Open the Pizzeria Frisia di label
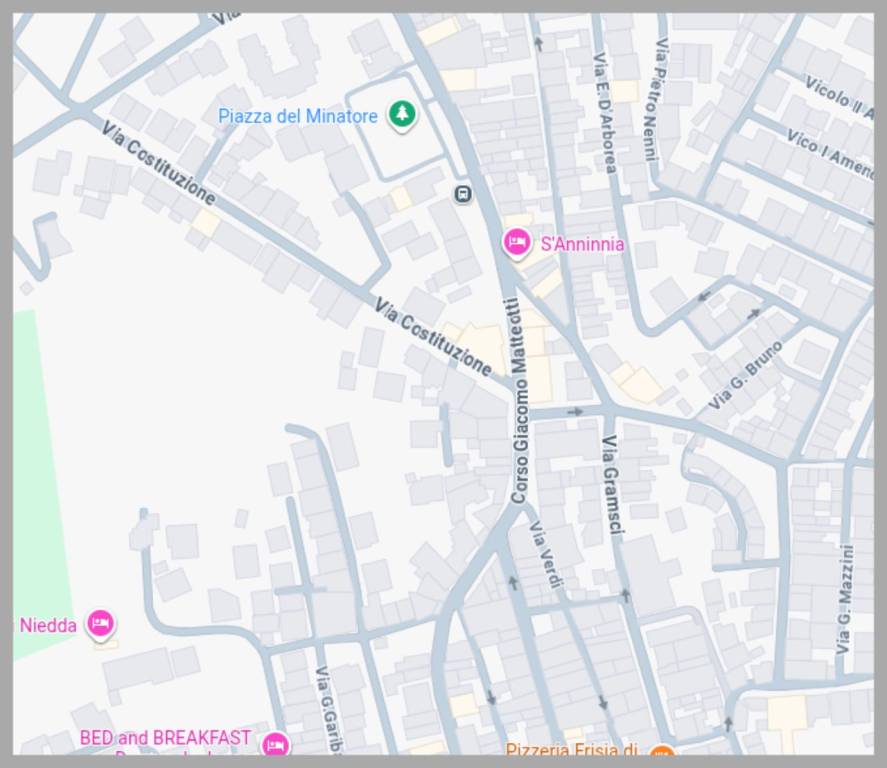887x768 pixels. (571, 749)
